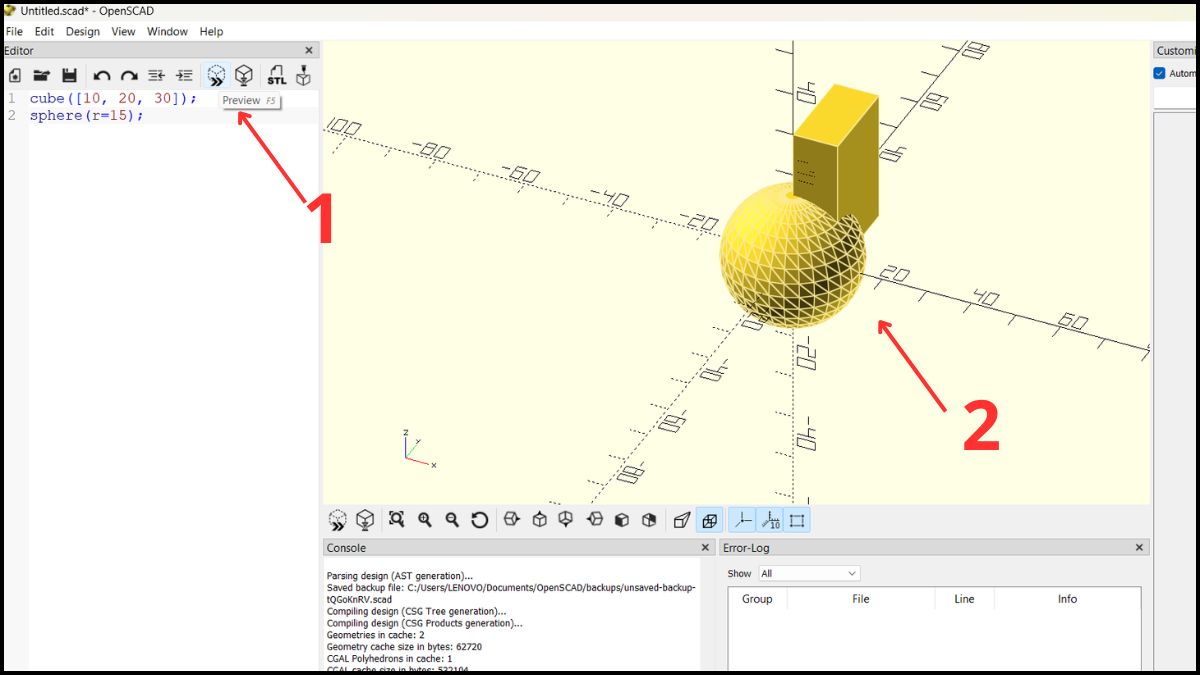Image resolution: width=1200 pixels, height=675 pixels.
Task: Click Preview icon in the Editor toolbar
Action: click(x=216, y=75)
